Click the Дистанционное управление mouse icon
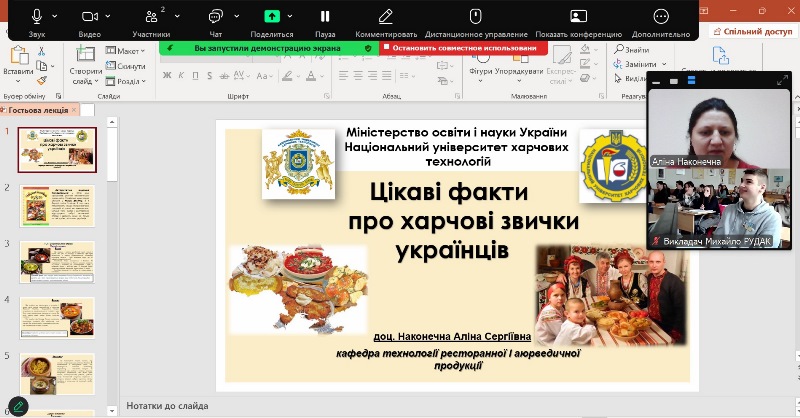 pos(477,17)
